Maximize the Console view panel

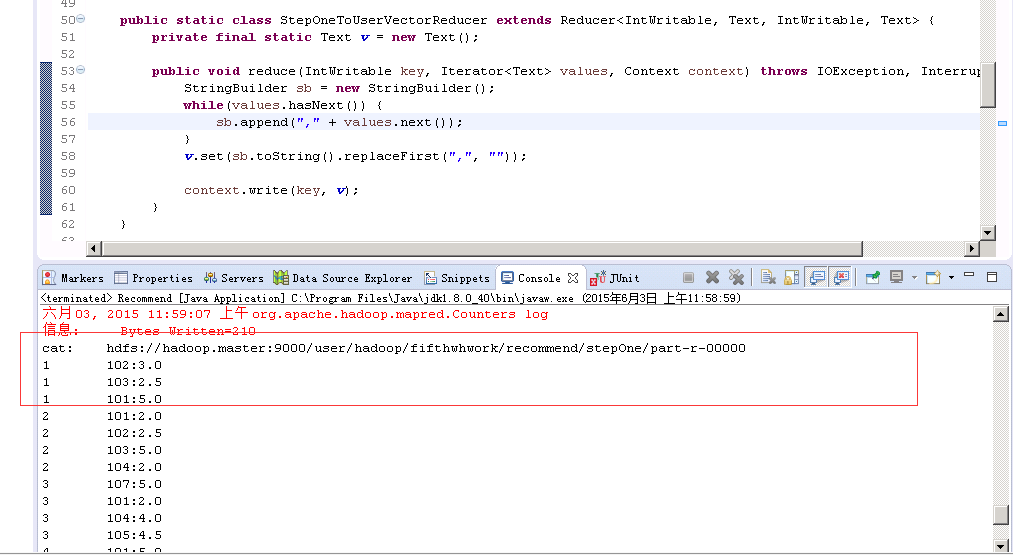pyautogui.click(x=992, y=277)
